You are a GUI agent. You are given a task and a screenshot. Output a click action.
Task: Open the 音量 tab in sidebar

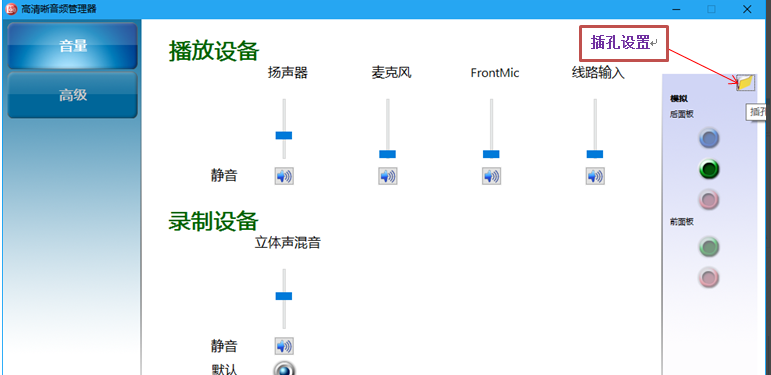point(72,46)
